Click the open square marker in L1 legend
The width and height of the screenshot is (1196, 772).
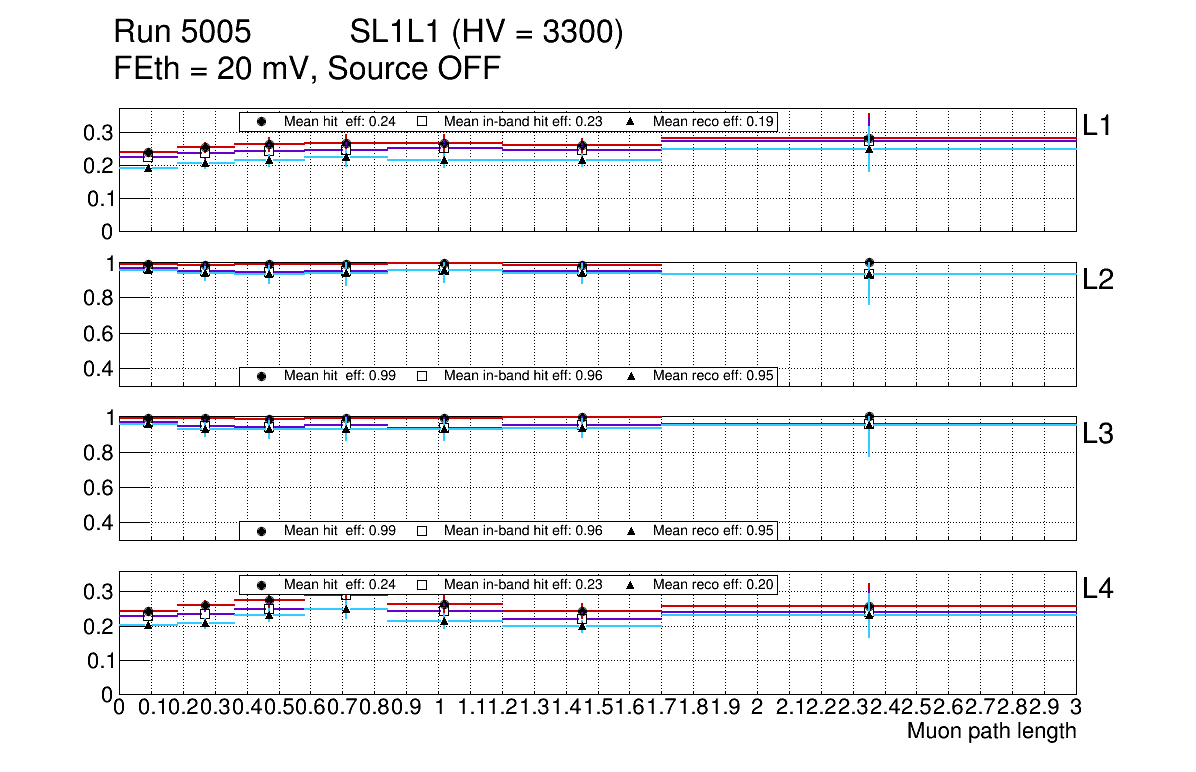(422, 121)
